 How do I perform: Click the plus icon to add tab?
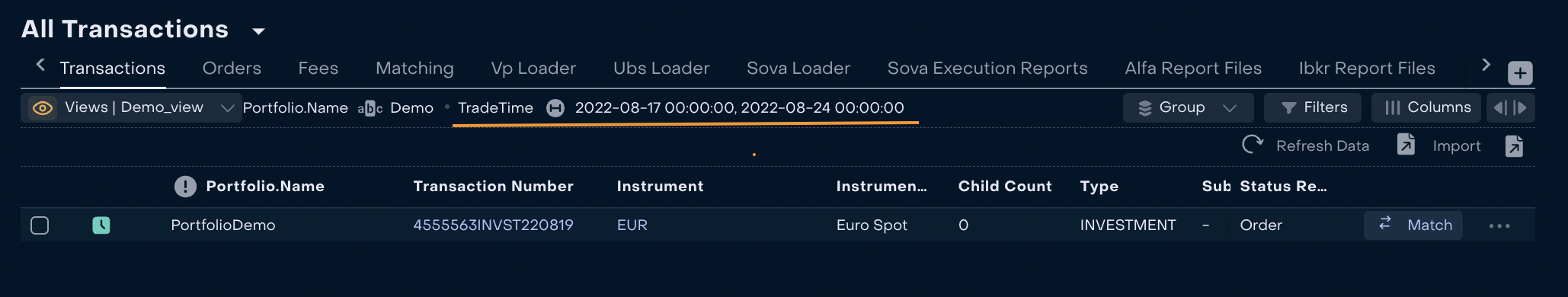pos(1520,73)
